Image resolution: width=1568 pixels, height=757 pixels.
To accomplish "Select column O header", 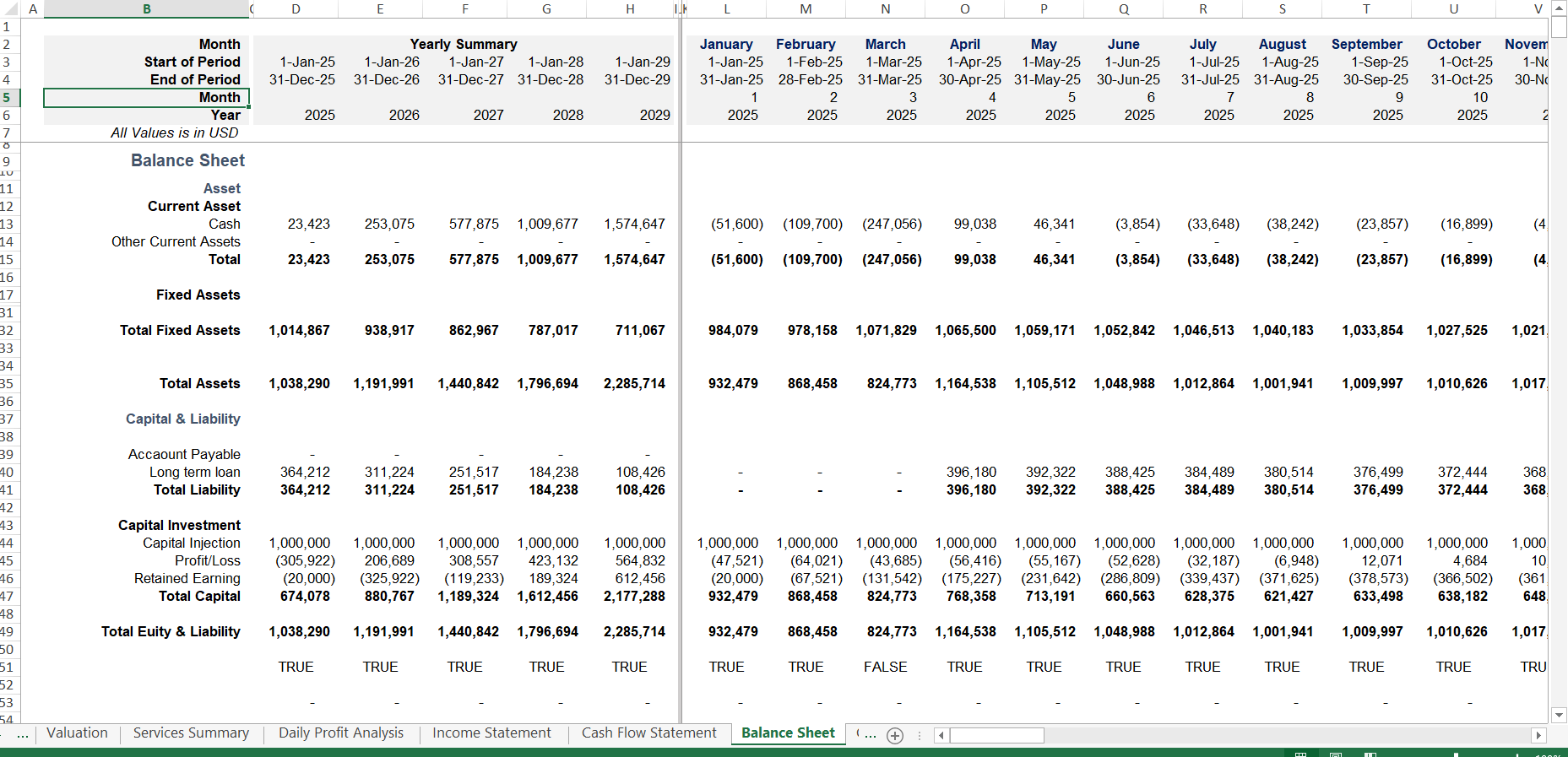I will [964, 9].
